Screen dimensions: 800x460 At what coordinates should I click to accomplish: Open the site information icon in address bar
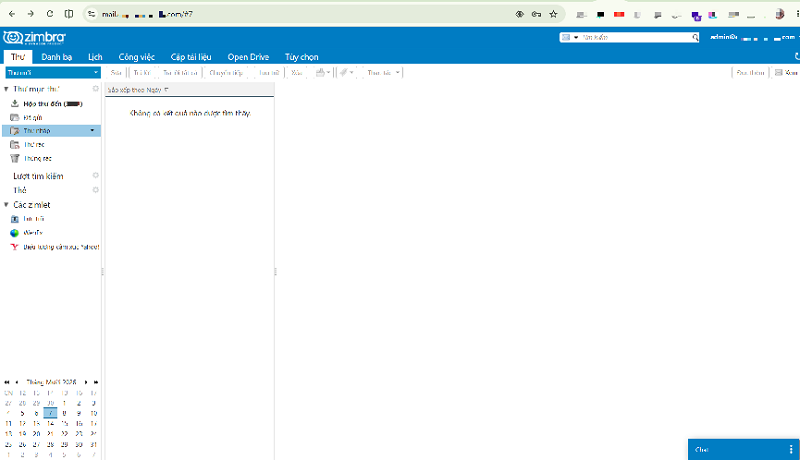[91, 14]
